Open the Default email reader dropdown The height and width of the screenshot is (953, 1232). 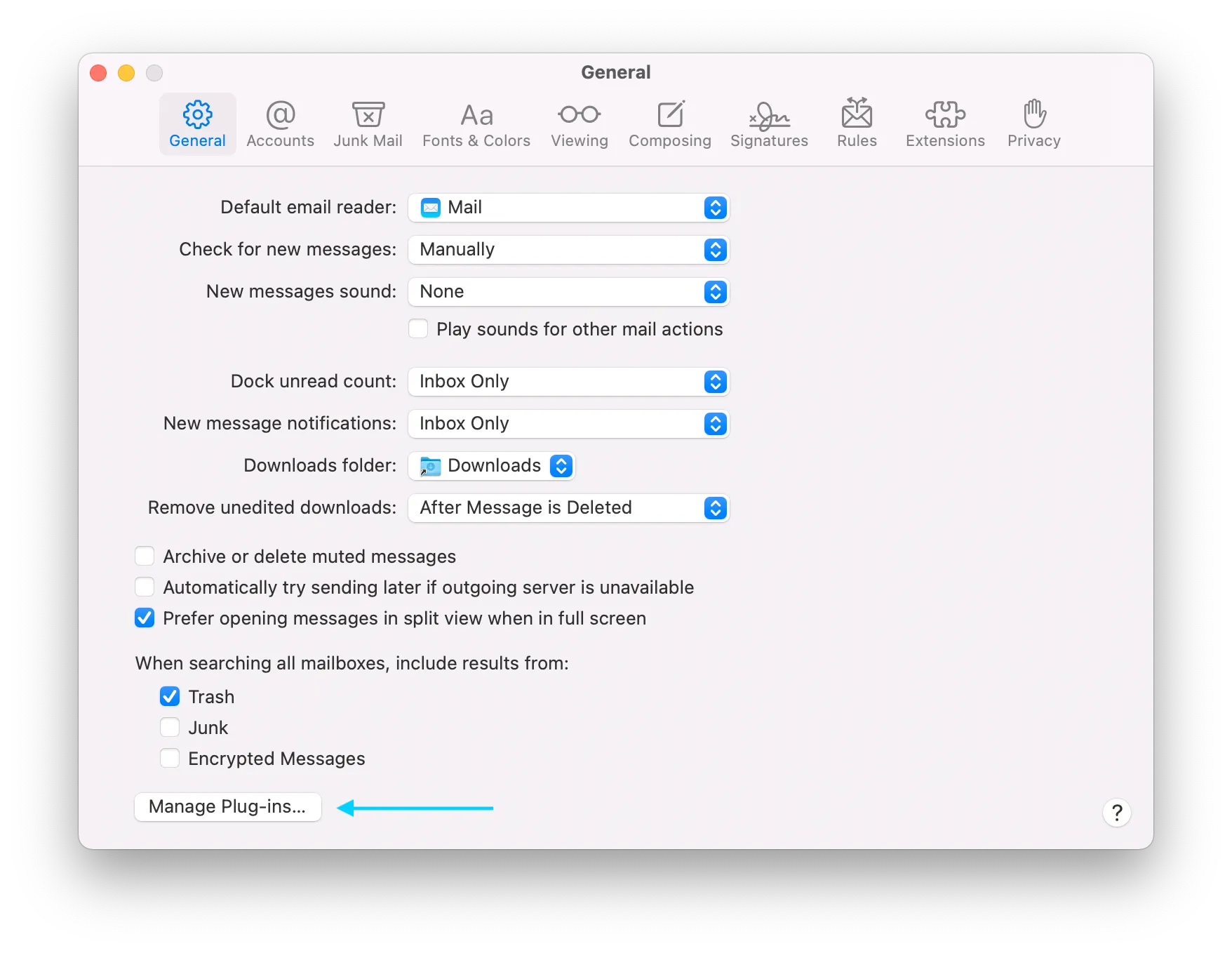pos(568,208)
